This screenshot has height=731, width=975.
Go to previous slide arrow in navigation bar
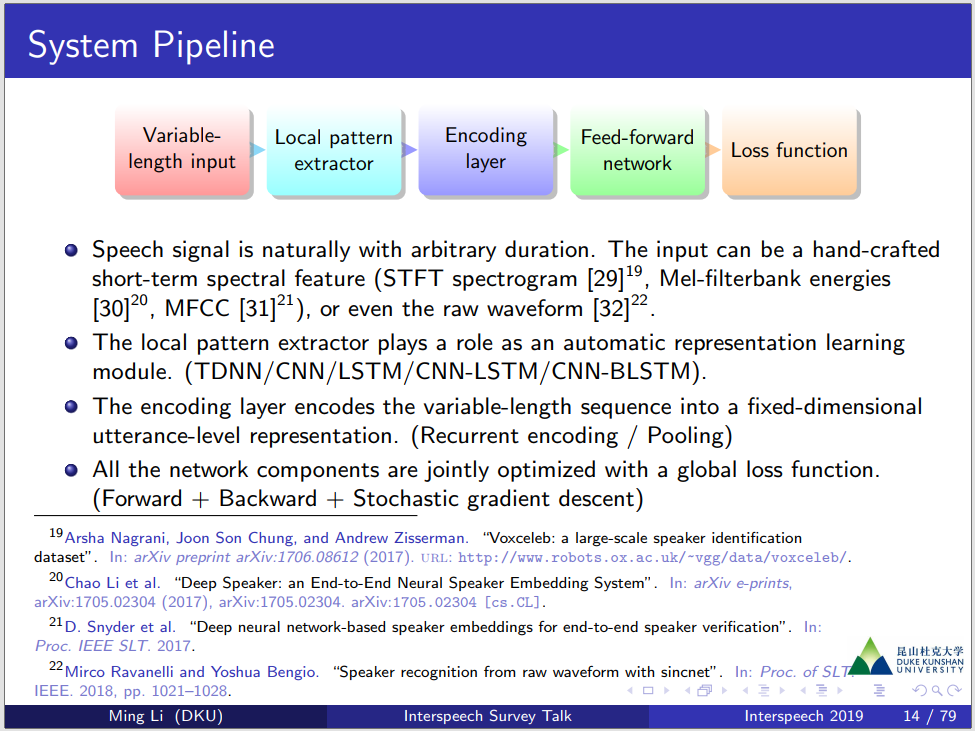630,691
